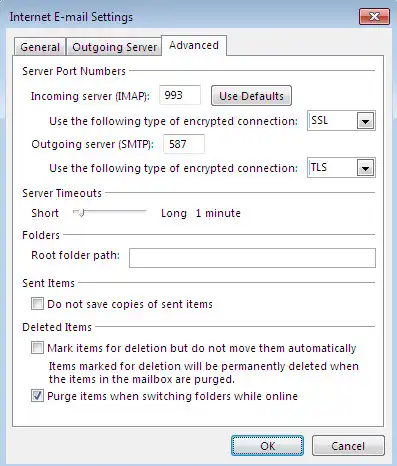The height and width of the screenshot is (466, 397).
Task: Click the Server Timeouts slider thumb
Action: click(x=80, y=213)
